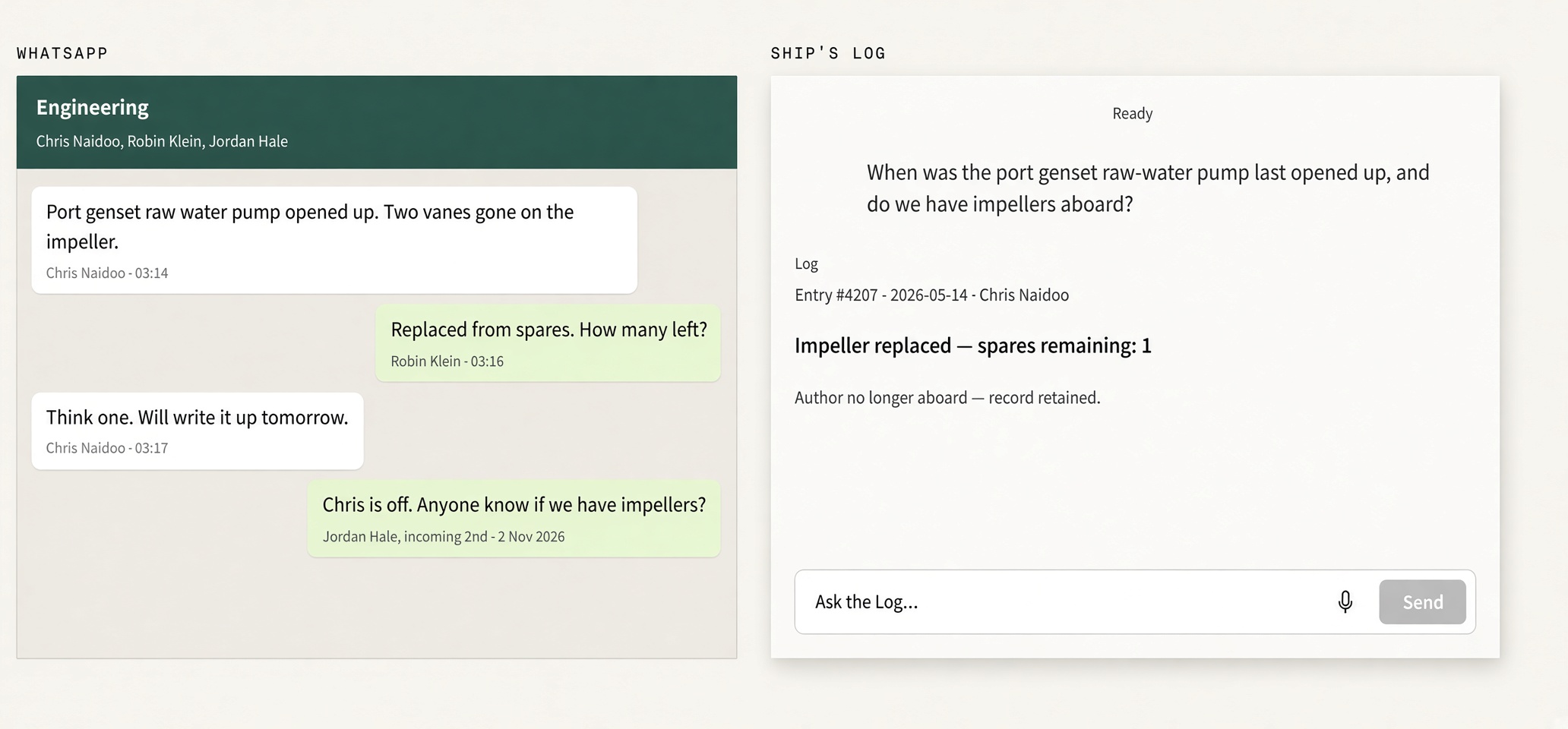Click timestamp 'Robin Klein - 03:16'
This screenshot has height=729, width=1568.
tap(447, 361)
